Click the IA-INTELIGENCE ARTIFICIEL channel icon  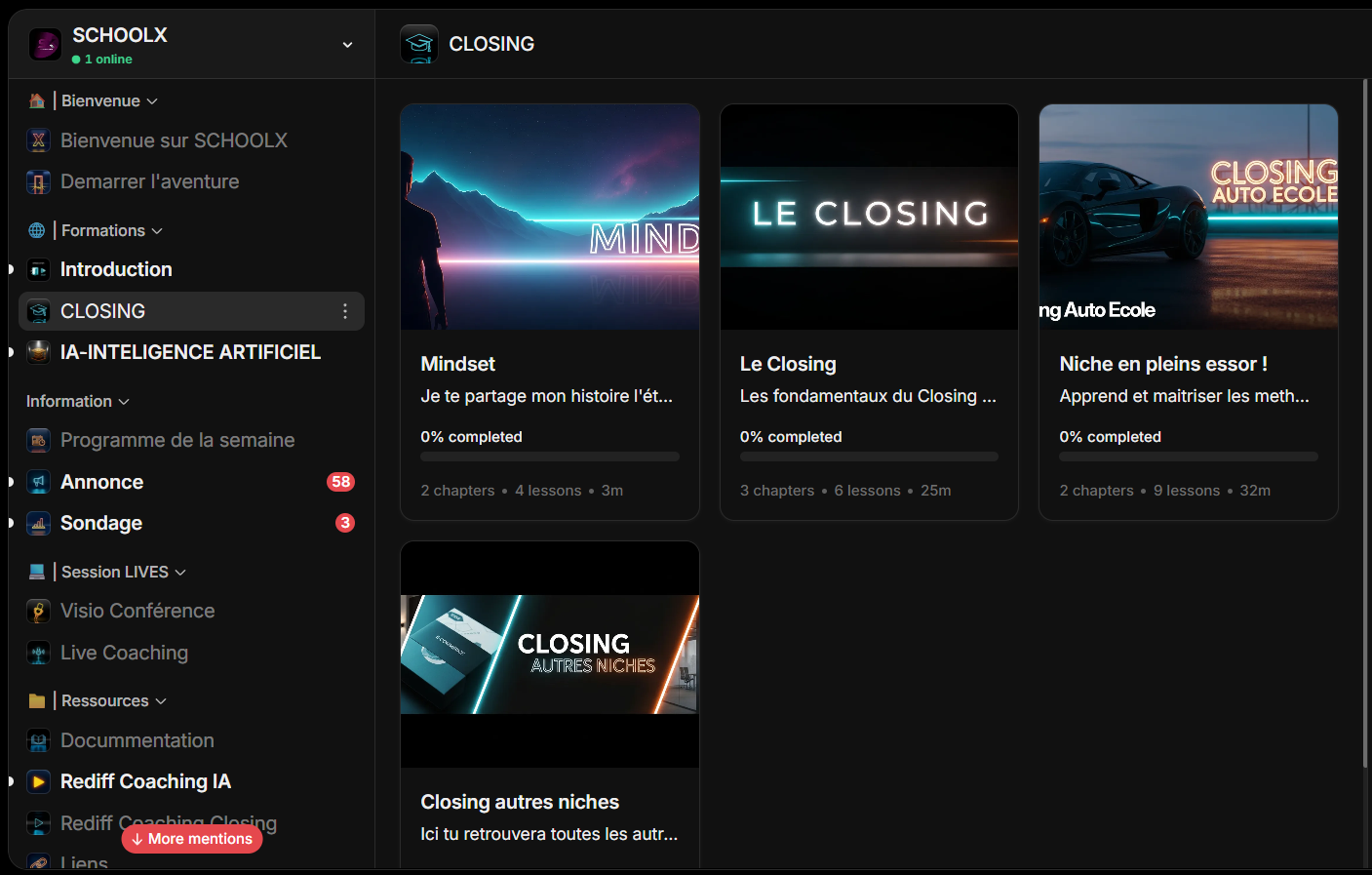(x=38, y=352)
